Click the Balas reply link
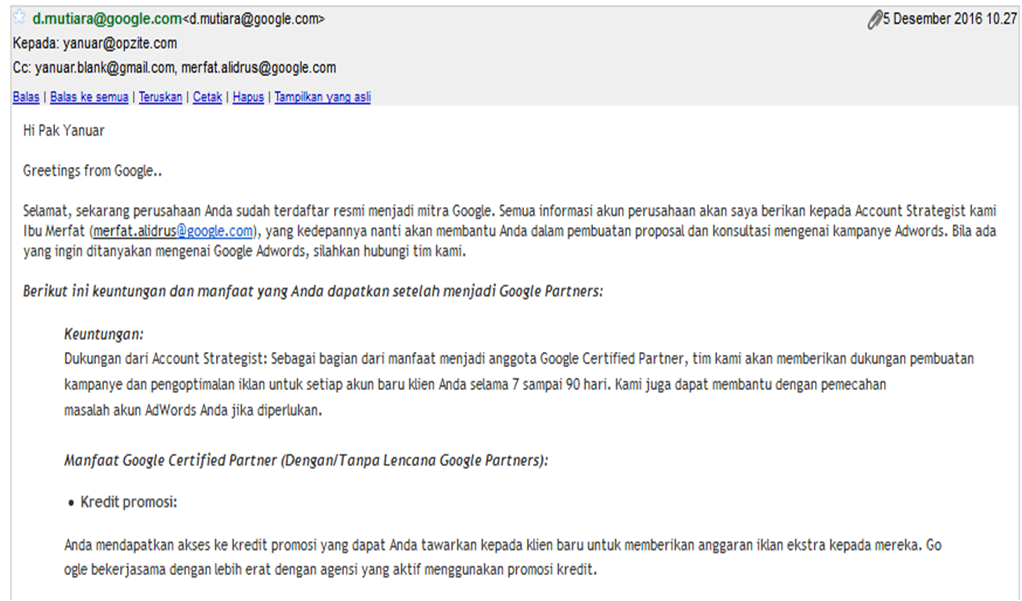The width and height of the screenshot is (1022, 601). pos(26,97)
